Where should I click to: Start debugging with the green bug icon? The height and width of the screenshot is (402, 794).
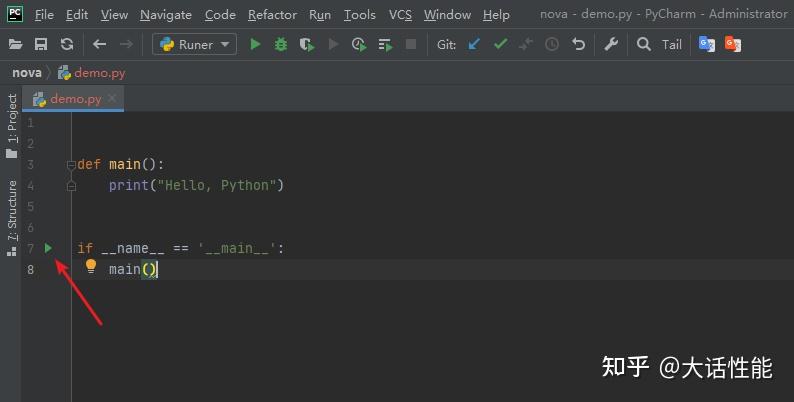point(281,45)
